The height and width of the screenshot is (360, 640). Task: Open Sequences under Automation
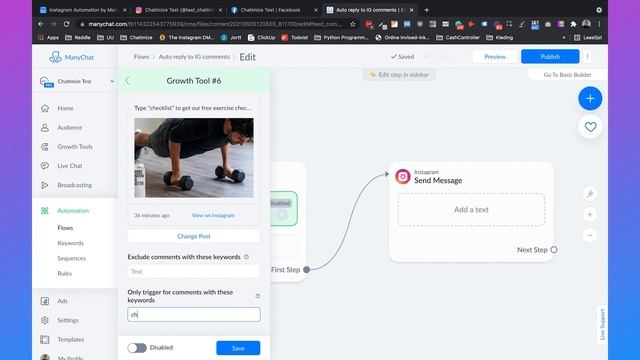point(71,258)
